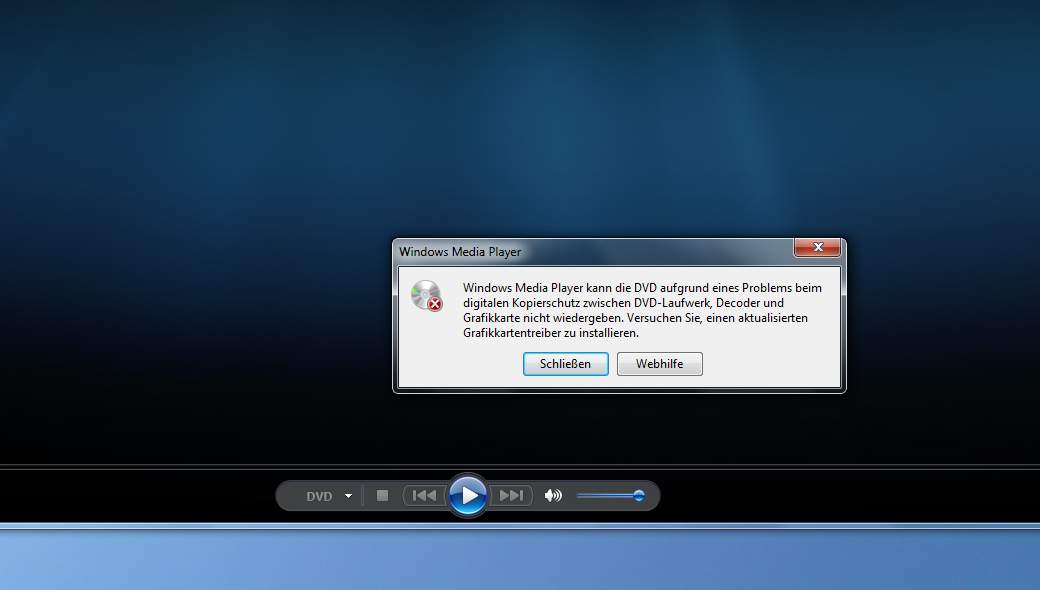Skip forward with the next chapter icon
The height and width of the screenshot is (590, 1040).
click(x=511, y=494)
